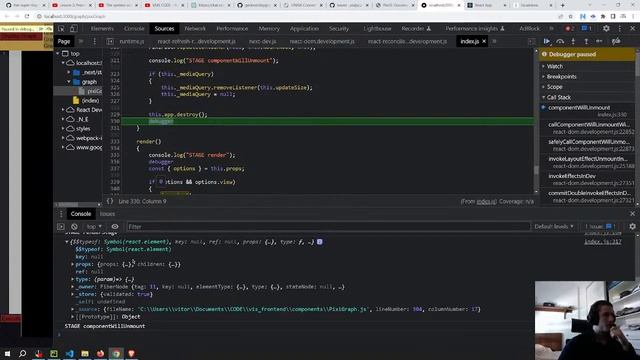Open the DevTools three-dot customize menu

[620, 29]
